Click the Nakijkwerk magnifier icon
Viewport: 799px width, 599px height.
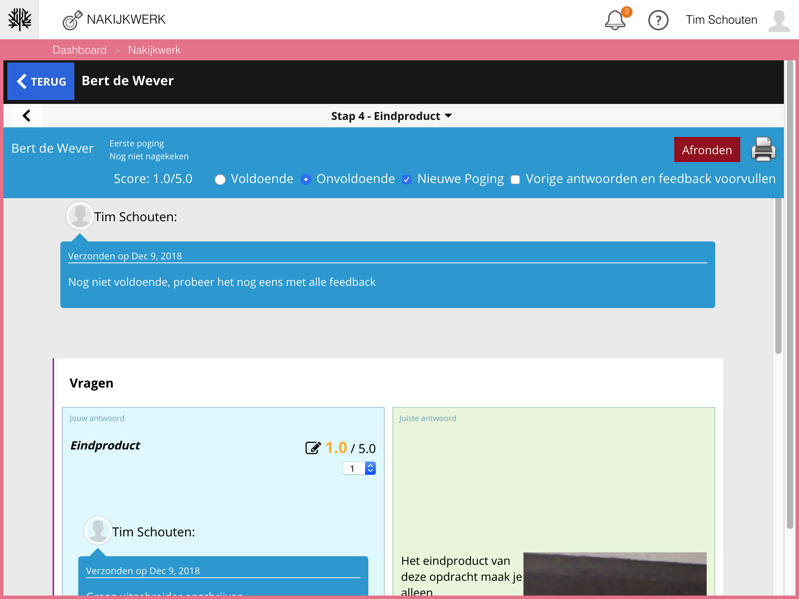tap(72, 20)
